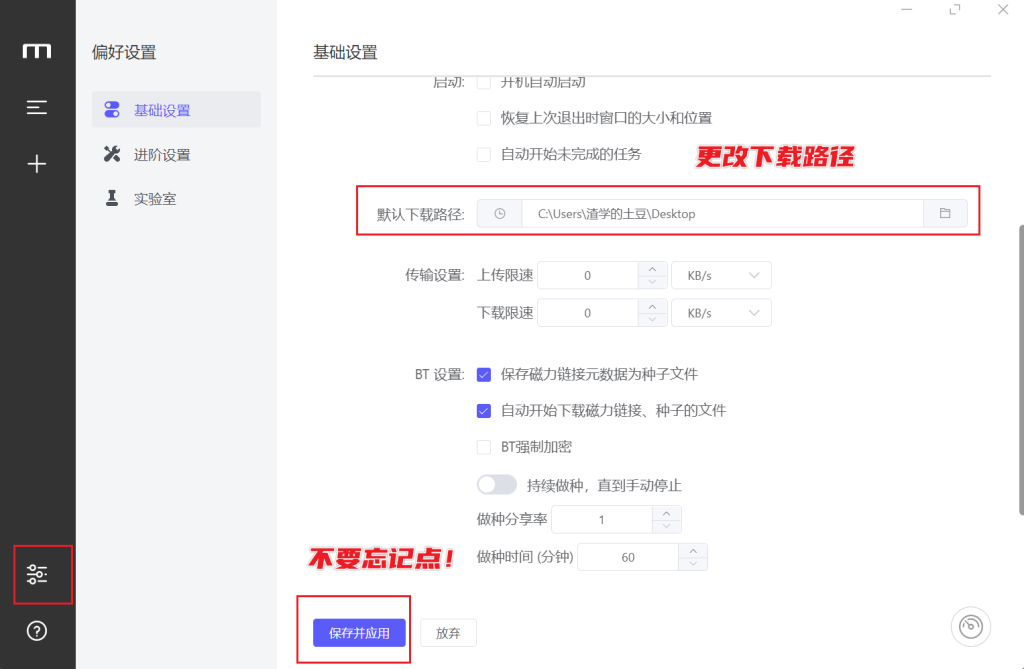The image size is (1024, 669).
Task: Decrease 做种时间 with the down arrow
Action: 693,564
